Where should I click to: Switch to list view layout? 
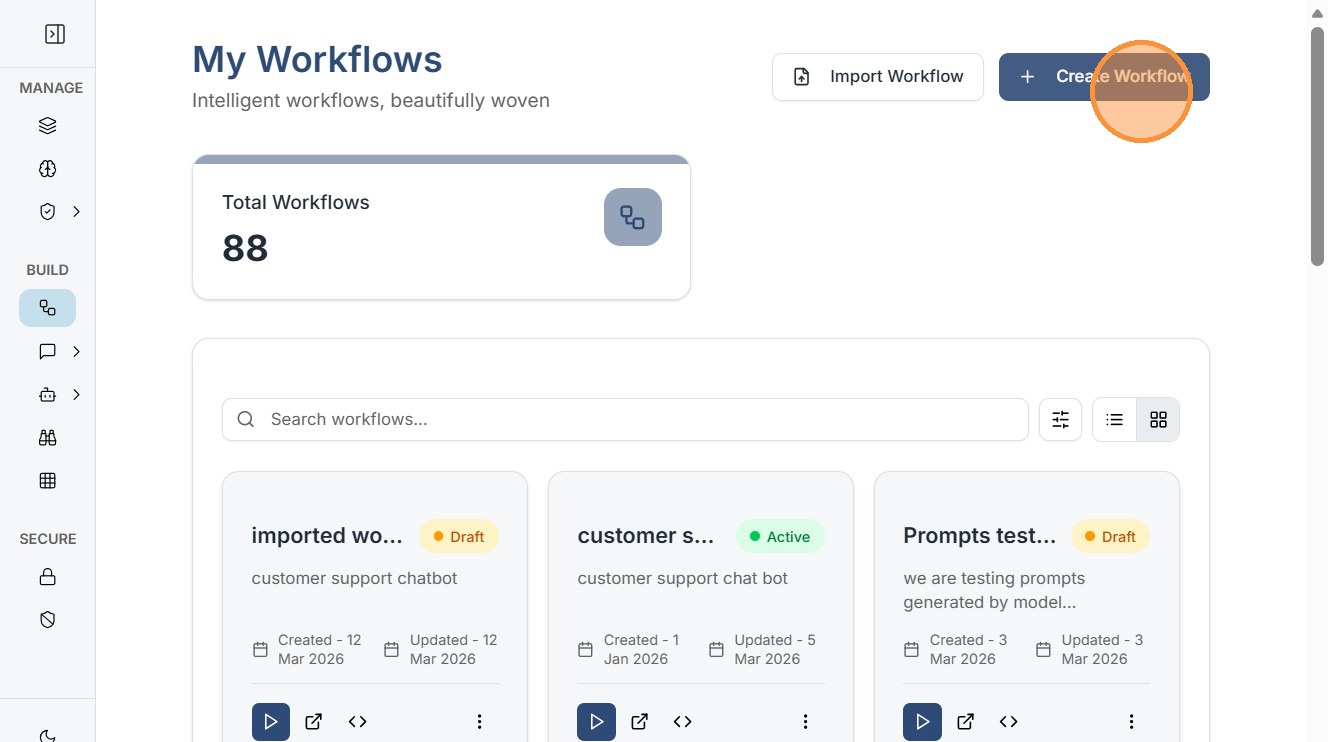(1115, 420)
